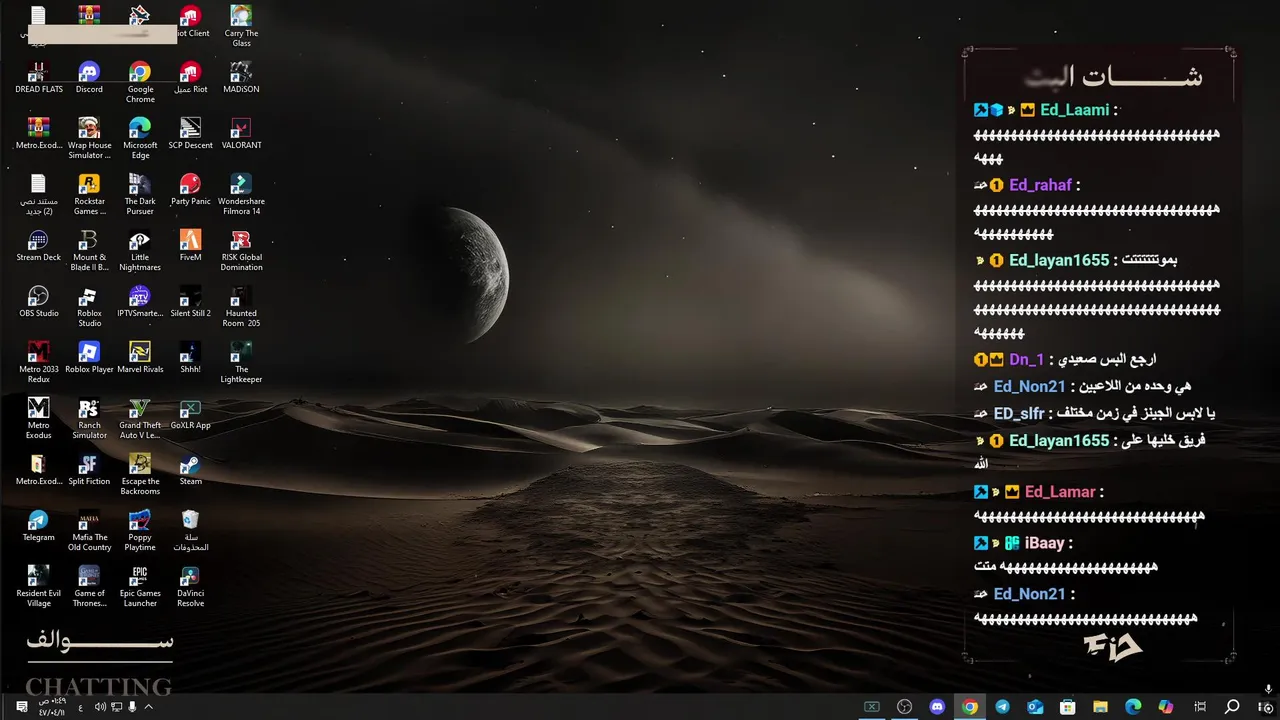Click the taskbar clock and date
Viewport: 1280px width, 720px height.
[52, 707]
